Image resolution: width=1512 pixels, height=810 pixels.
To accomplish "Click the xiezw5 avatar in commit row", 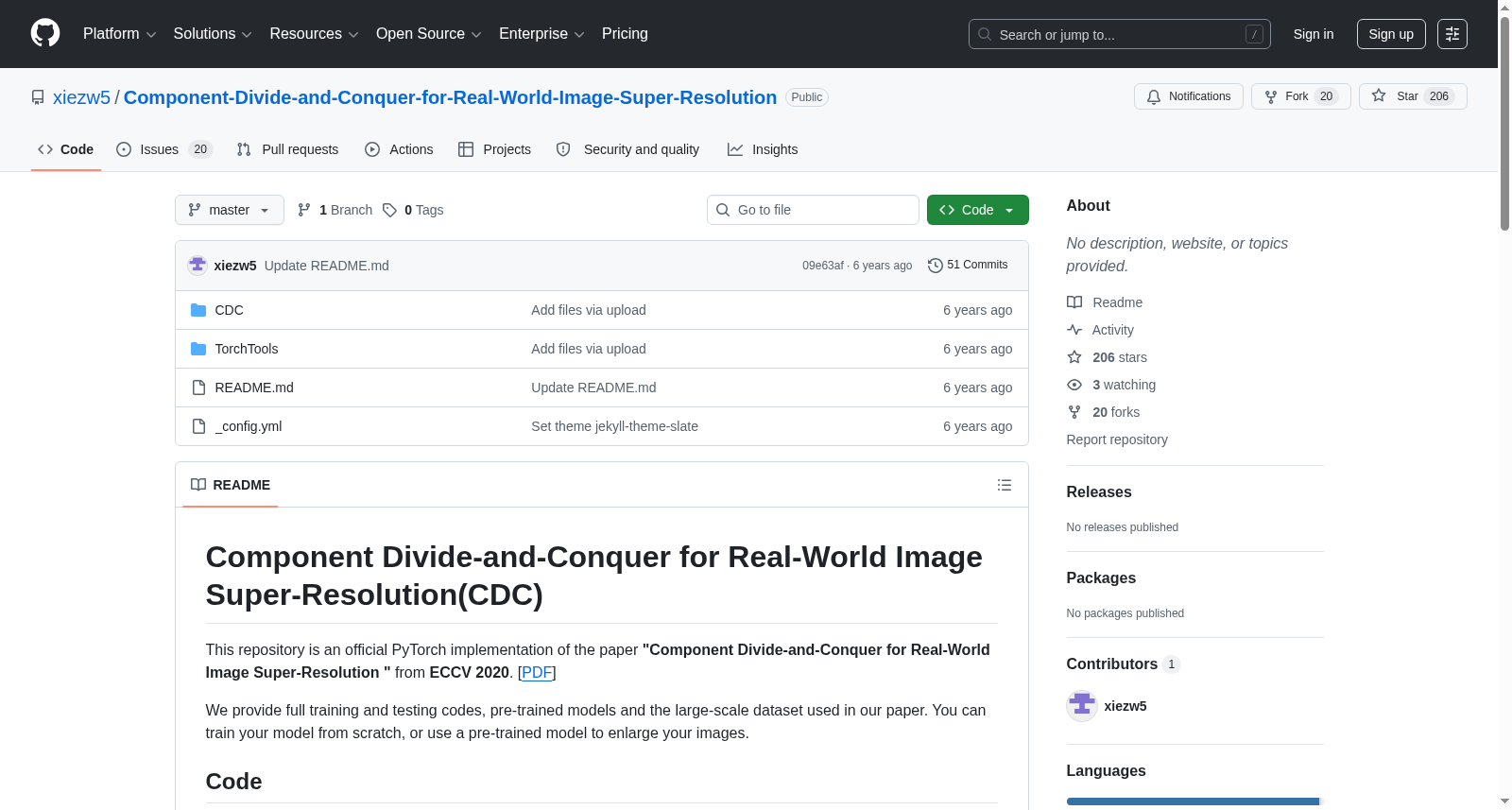I will pyautogui.click(x=198, y=266).
